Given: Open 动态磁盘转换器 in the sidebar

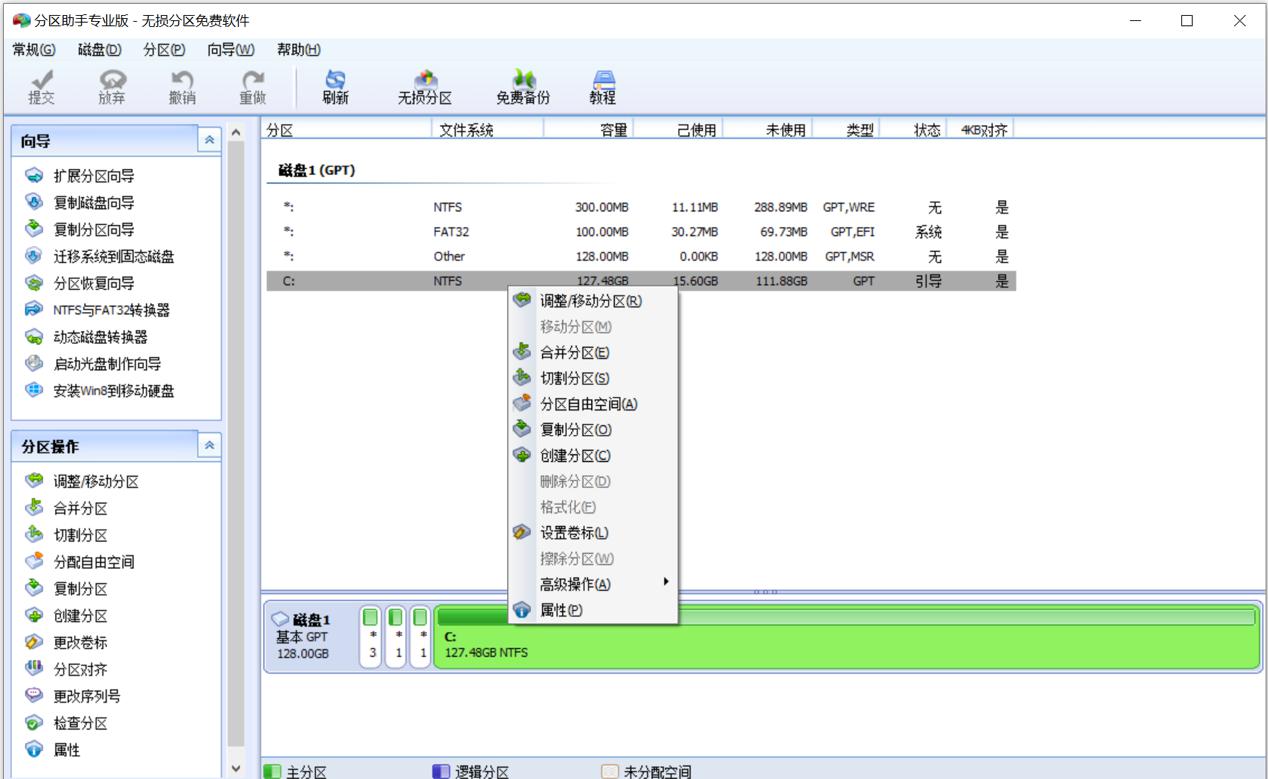Looking at the screenshot, I should tap(87, 338).
